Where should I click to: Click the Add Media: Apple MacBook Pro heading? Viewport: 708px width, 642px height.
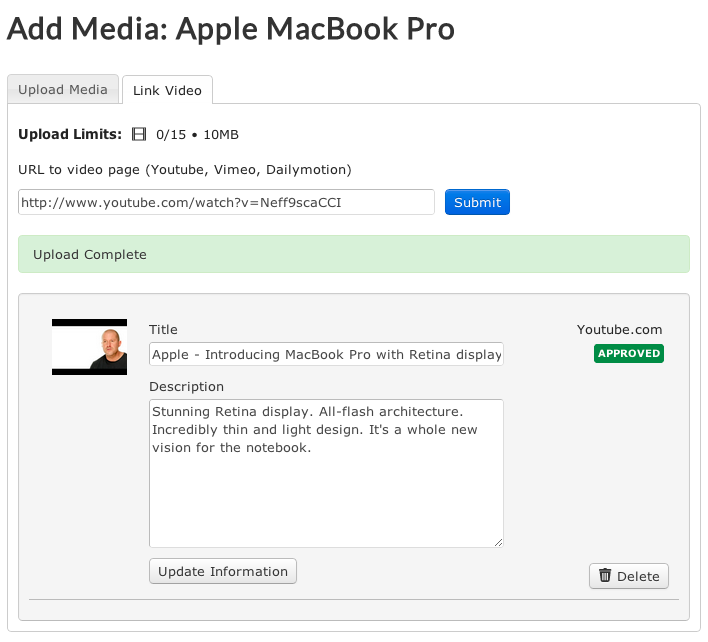click(x=231, y=30)
